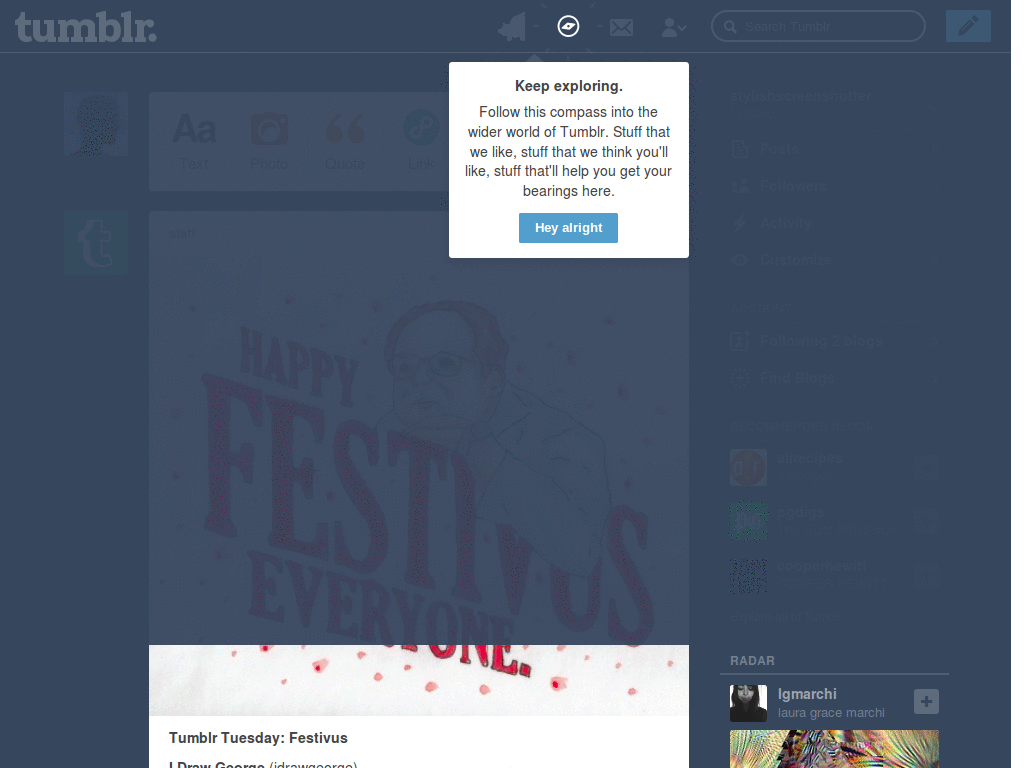The height and width of the screenshot is (768, 1024).
Task: Open the colorful Radar post image
Action: click(835, 749)
